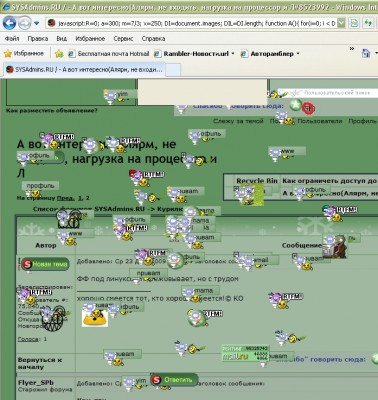The width and height of the screenshot is (378, 400).
Task: Open the Файл menu
Action: click(12, 39)
